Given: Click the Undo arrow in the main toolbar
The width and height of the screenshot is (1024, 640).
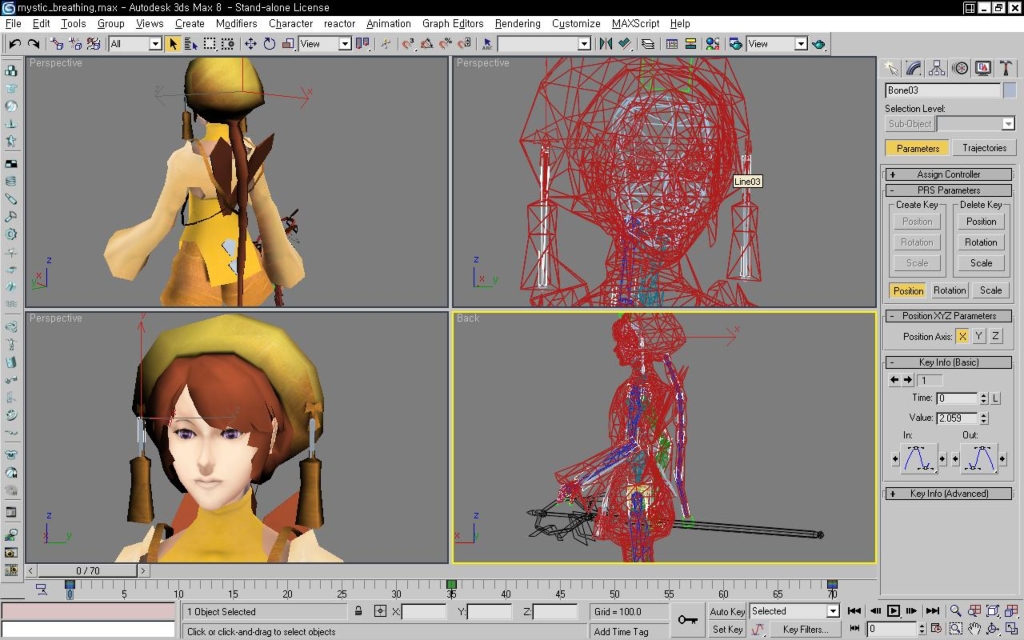Looking at the screenshot, I should [x=15, y=44].
